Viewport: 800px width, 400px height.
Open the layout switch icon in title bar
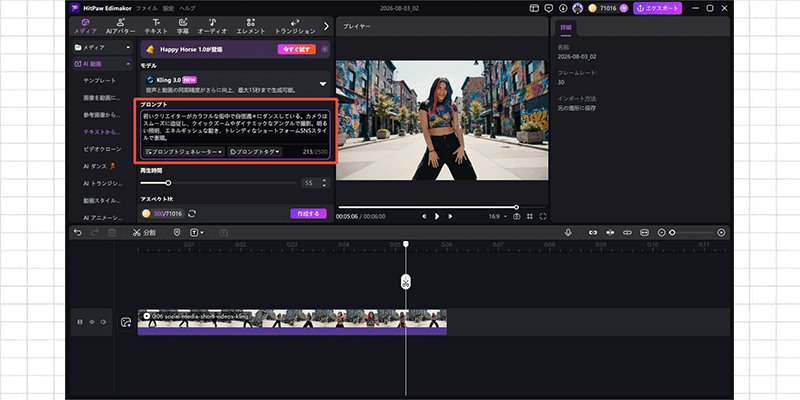point(534,8)
